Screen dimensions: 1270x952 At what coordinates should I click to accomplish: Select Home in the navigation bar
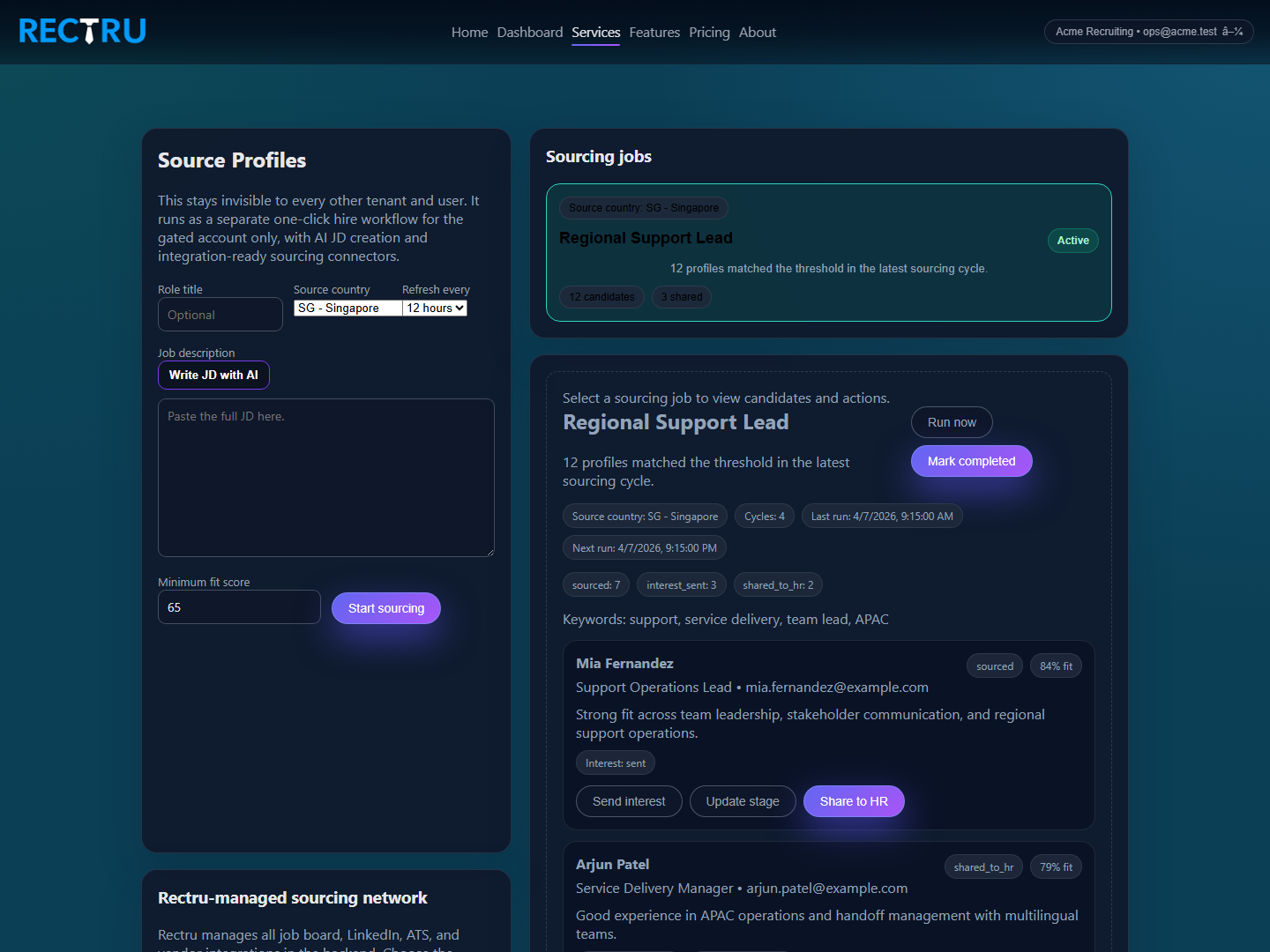(469, 32)
